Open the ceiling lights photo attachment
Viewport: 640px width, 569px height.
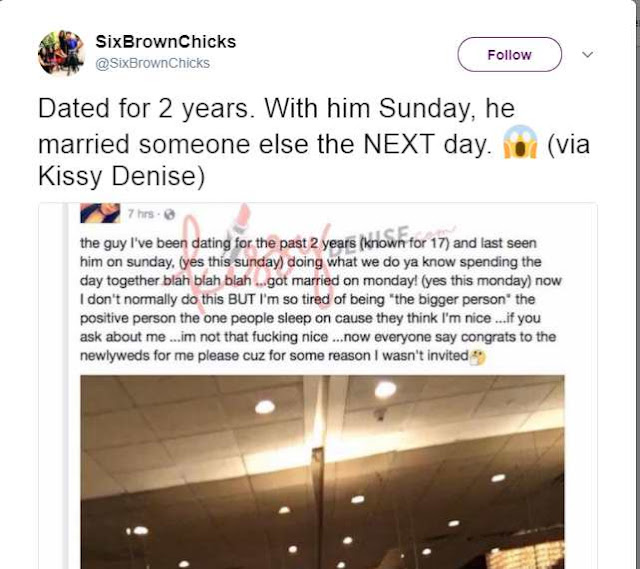322,472
